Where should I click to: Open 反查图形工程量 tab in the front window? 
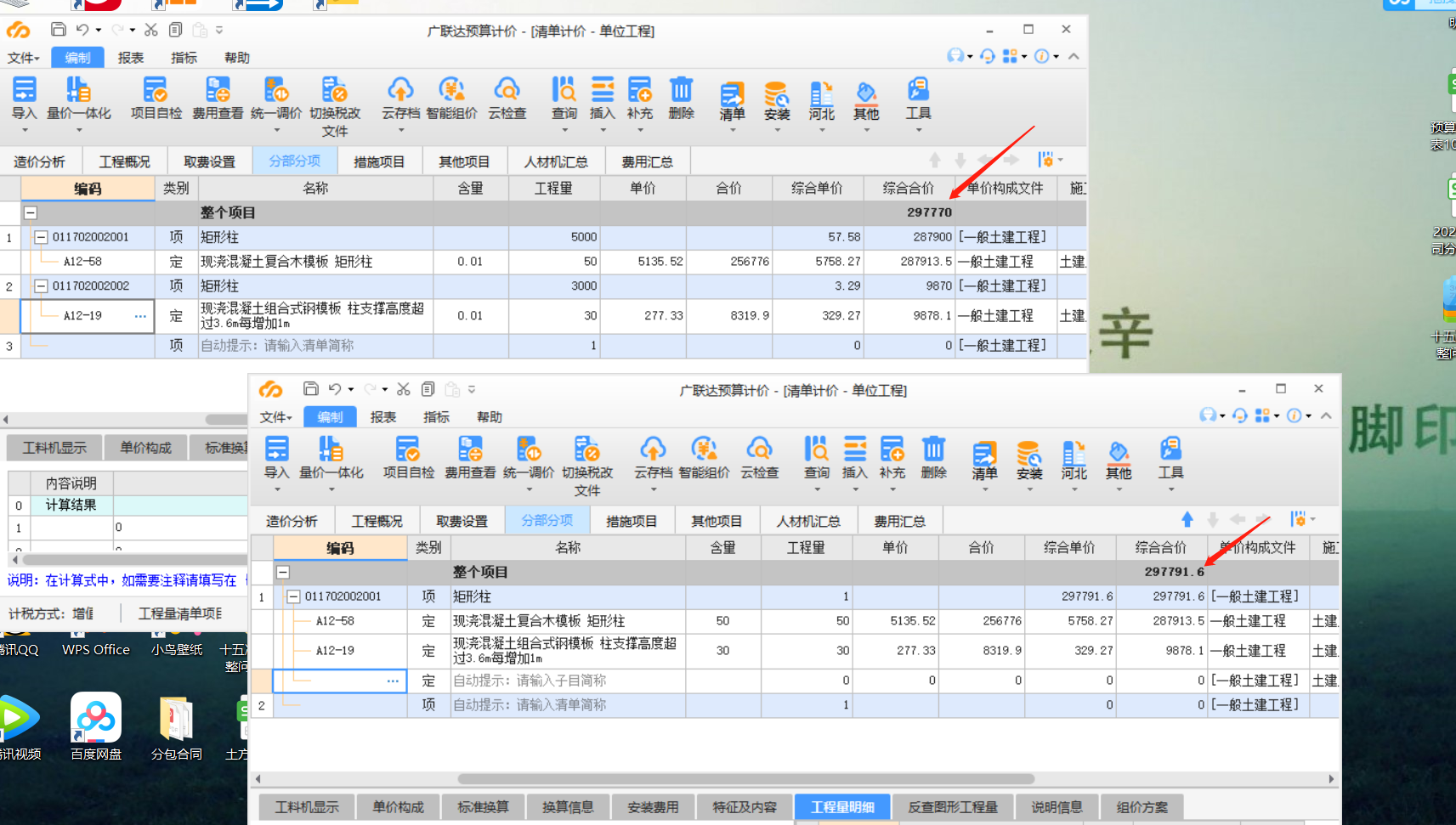pyautogui.click(x=953, y=807)
